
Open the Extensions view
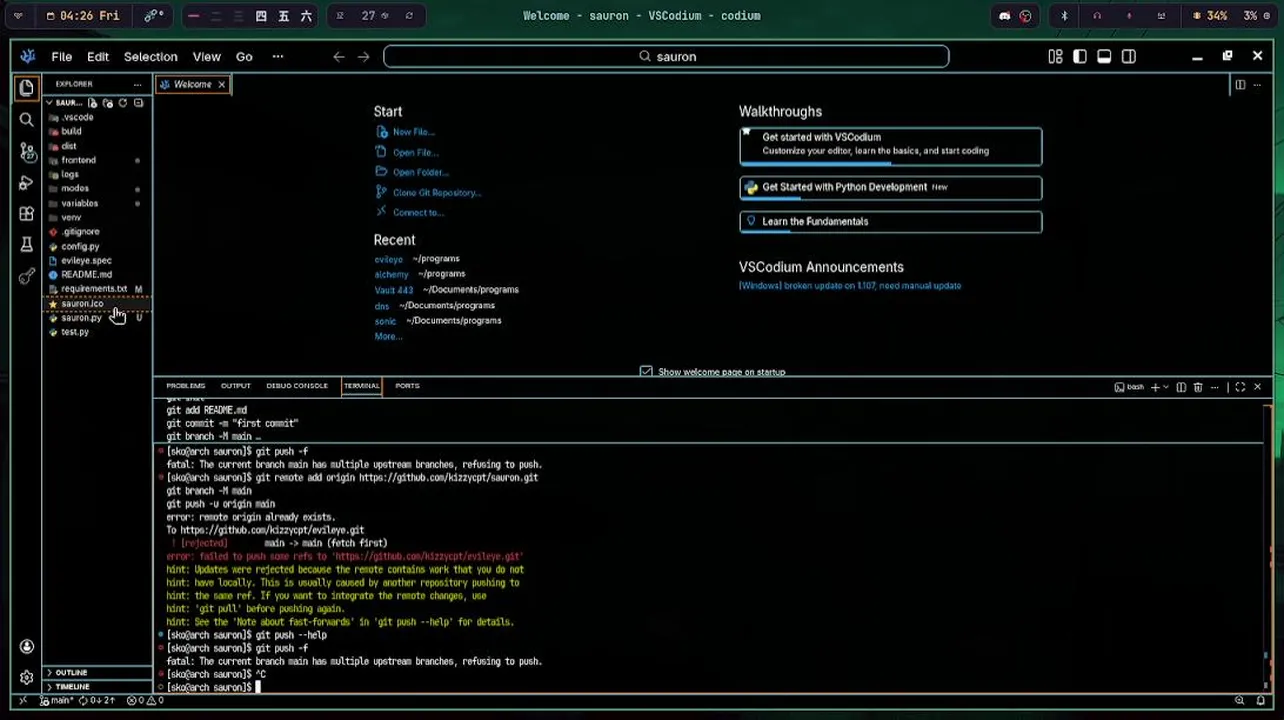(x=26, y=214)
